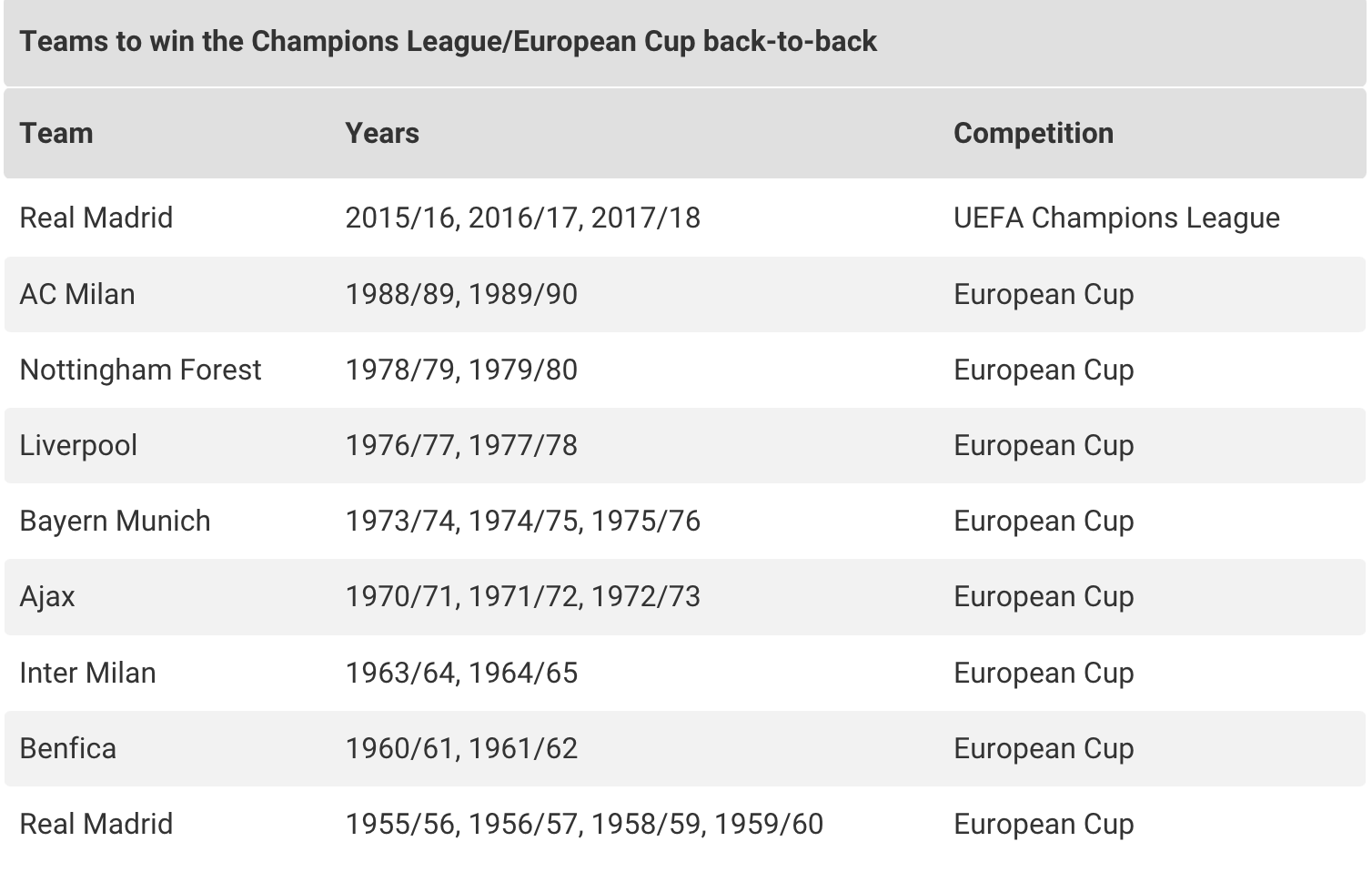Click the Benfica team cell

coord(68,748)
